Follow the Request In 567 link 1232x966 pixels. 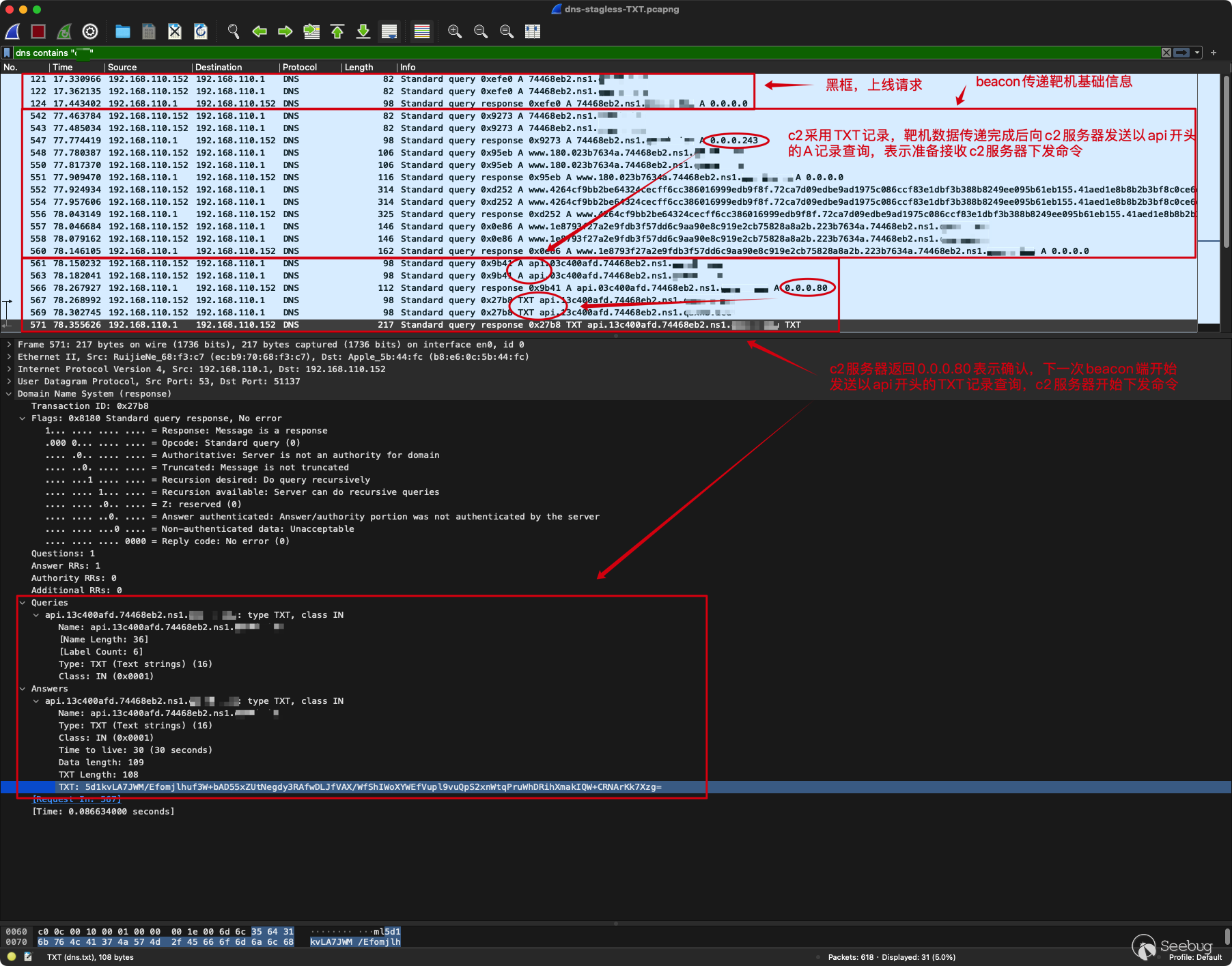(76, 799)
